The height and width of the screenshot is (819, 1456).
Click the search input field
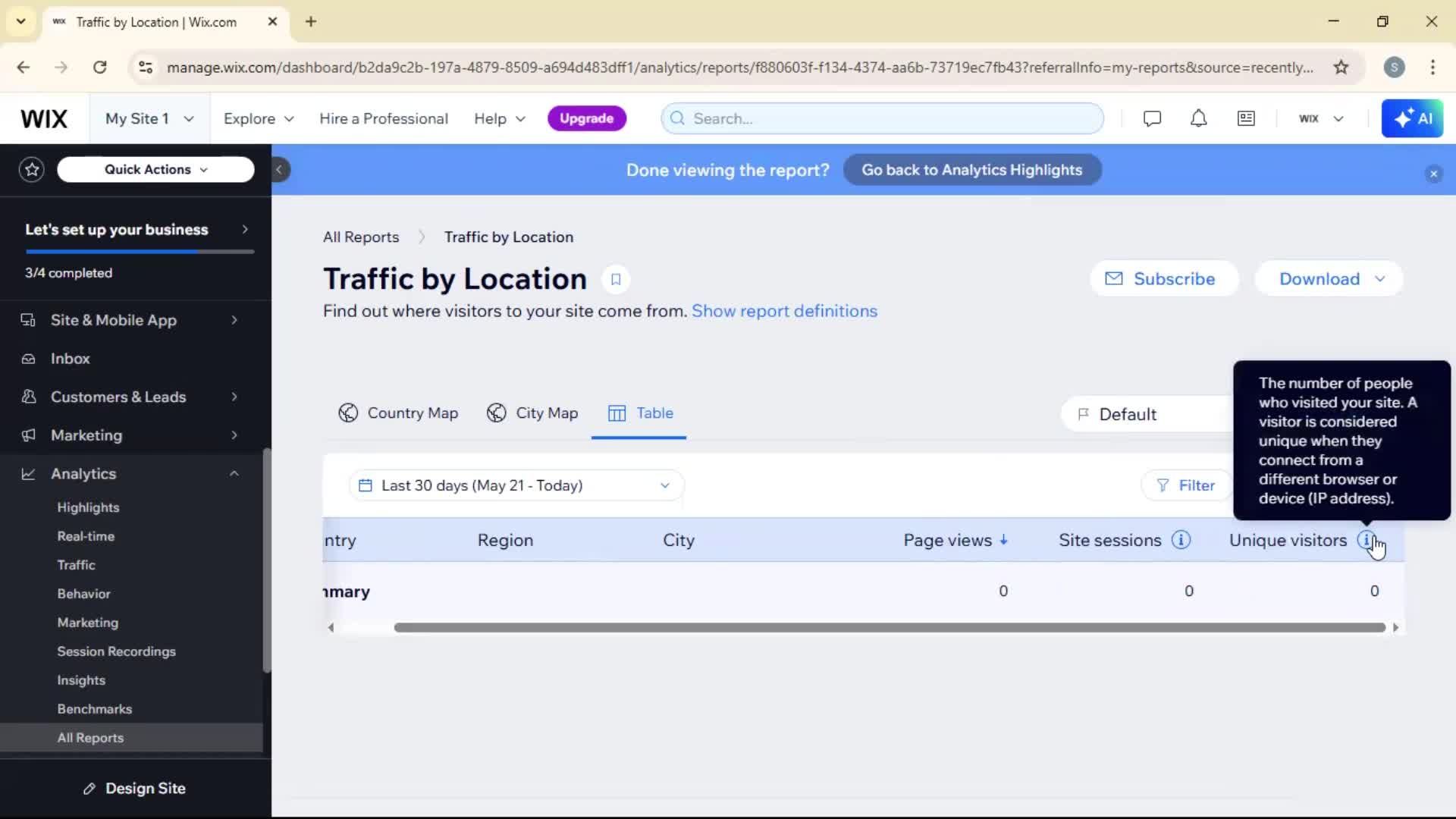(x=882, y=118)
